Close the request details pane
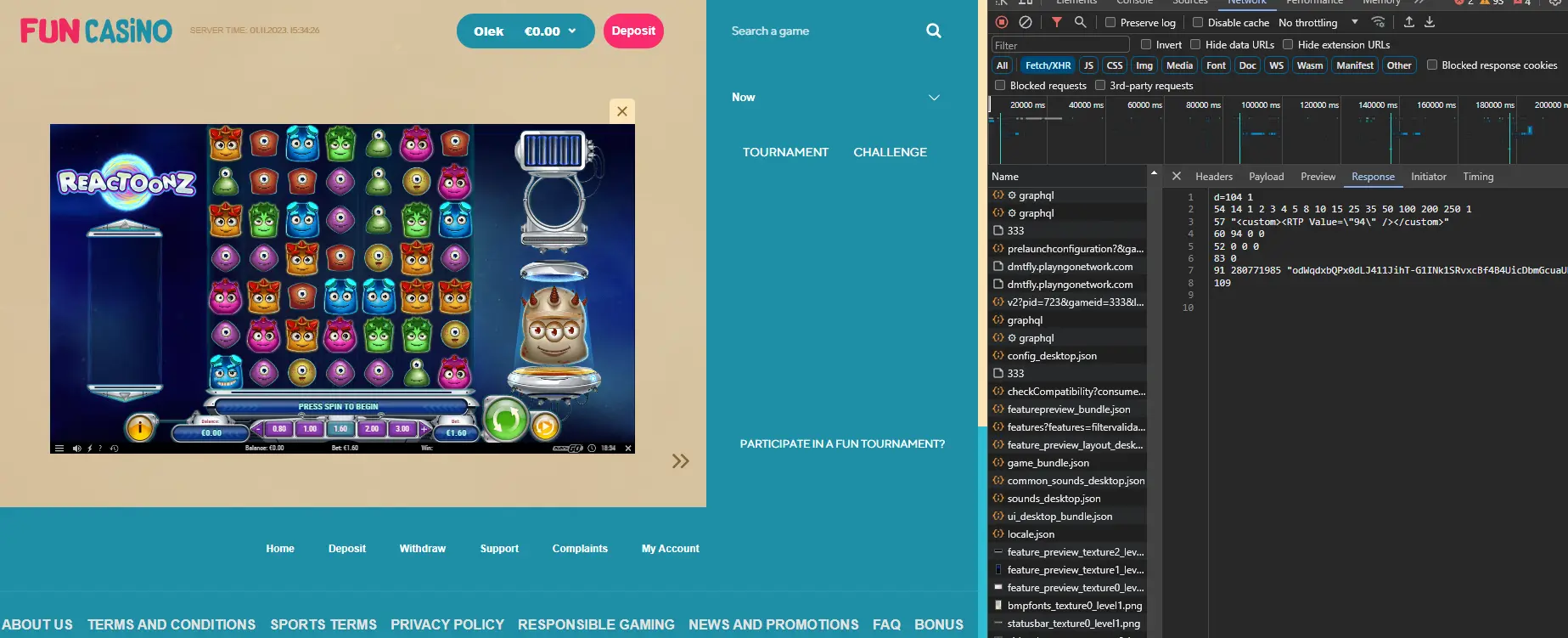The width and height of the screenshot is (1568, 638). pos(1176,177)
